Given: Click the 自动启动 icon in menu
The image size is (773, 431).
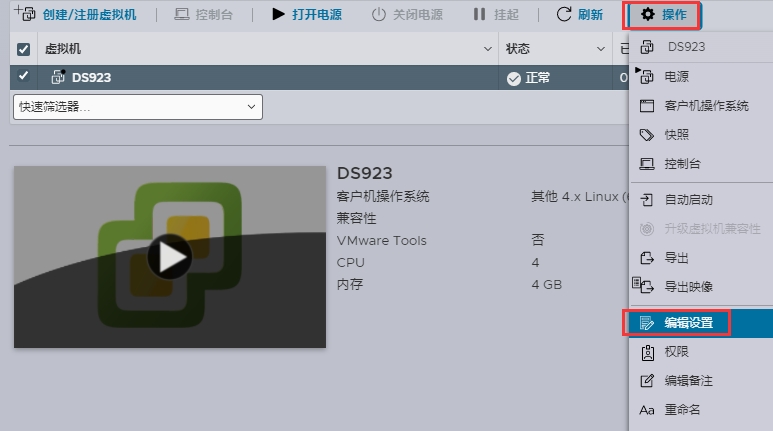Looking at the screenshot, I should pyautogui.click(x=647, y=200).
